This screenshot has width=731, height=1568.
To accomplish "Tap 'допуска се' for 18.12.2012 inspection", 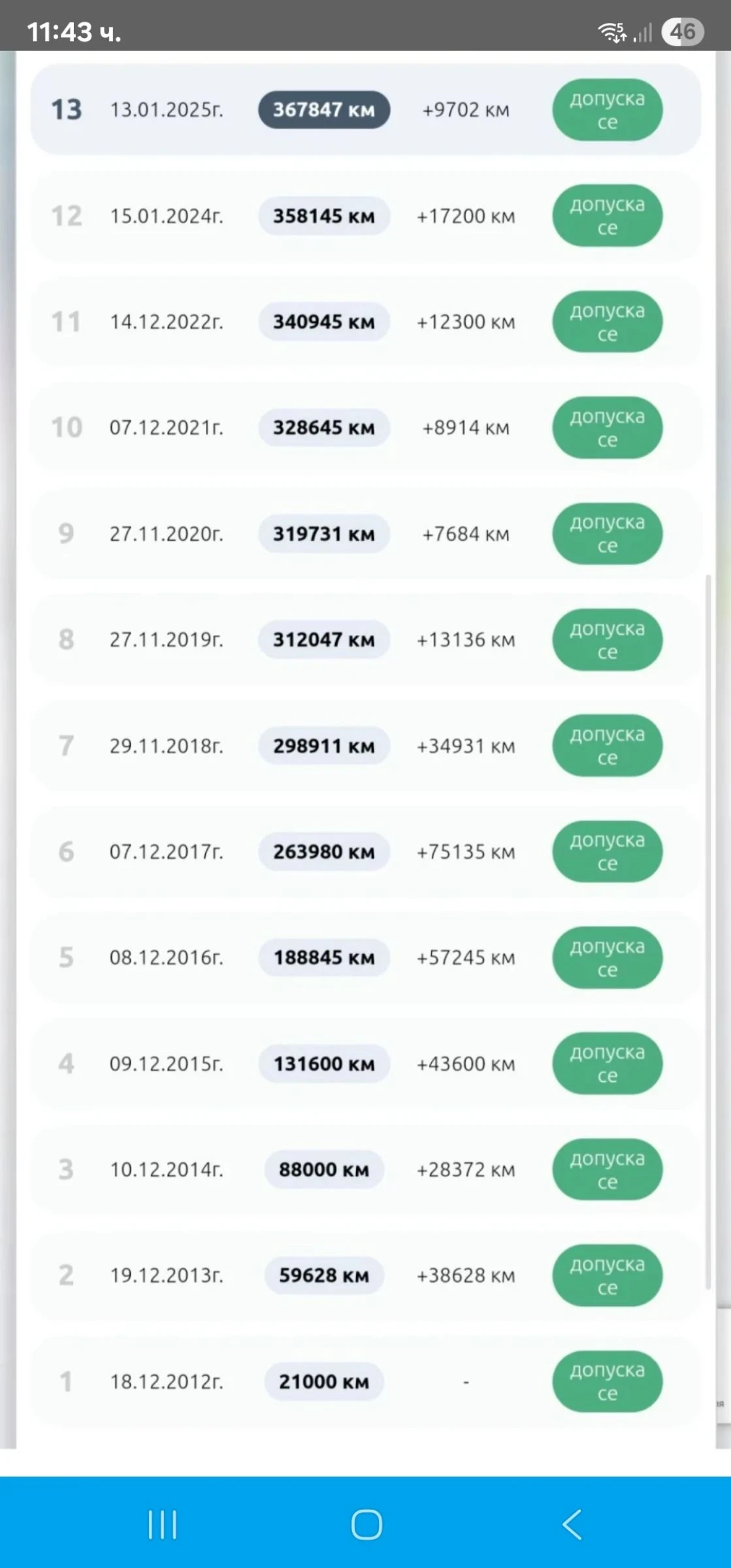I will pyautogui.click(x=607, y=1382).
